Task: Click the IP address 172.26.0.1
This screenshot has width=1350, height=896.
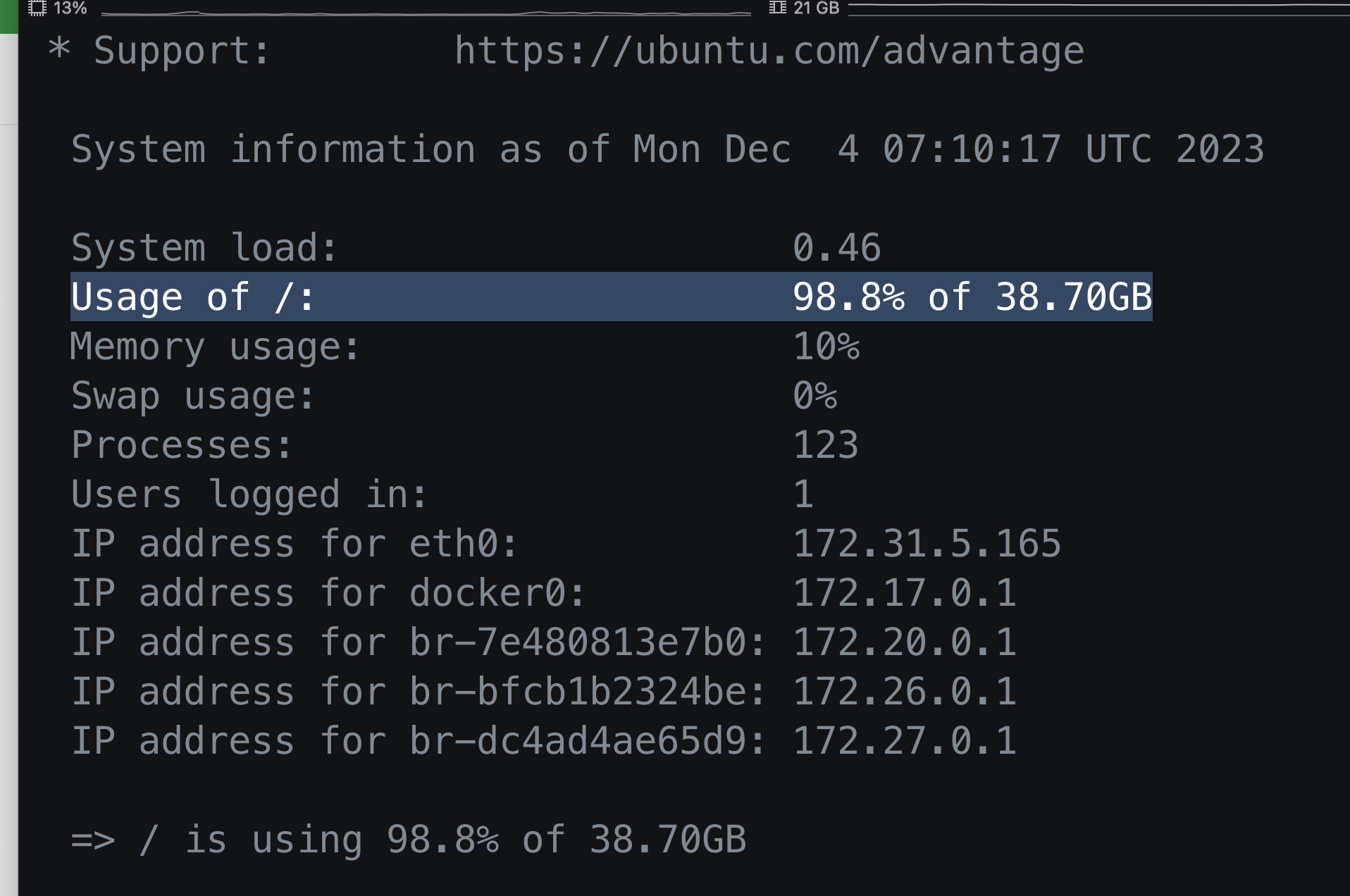Action: coord(904,691)
